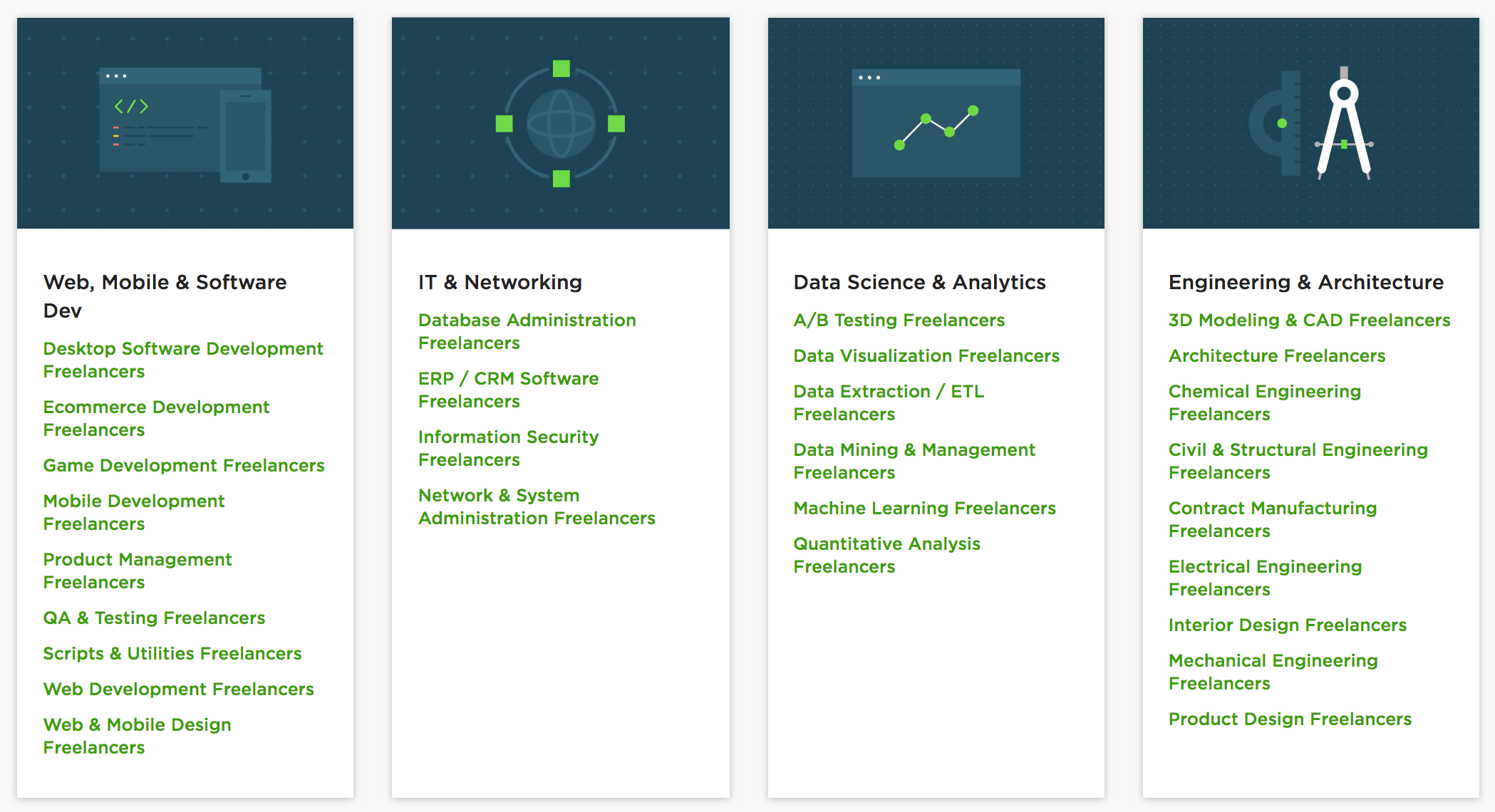Open Database Administration Freelancers link
Screen dimensions: 1495x812
pyautogui.click(x=527, y=331)
